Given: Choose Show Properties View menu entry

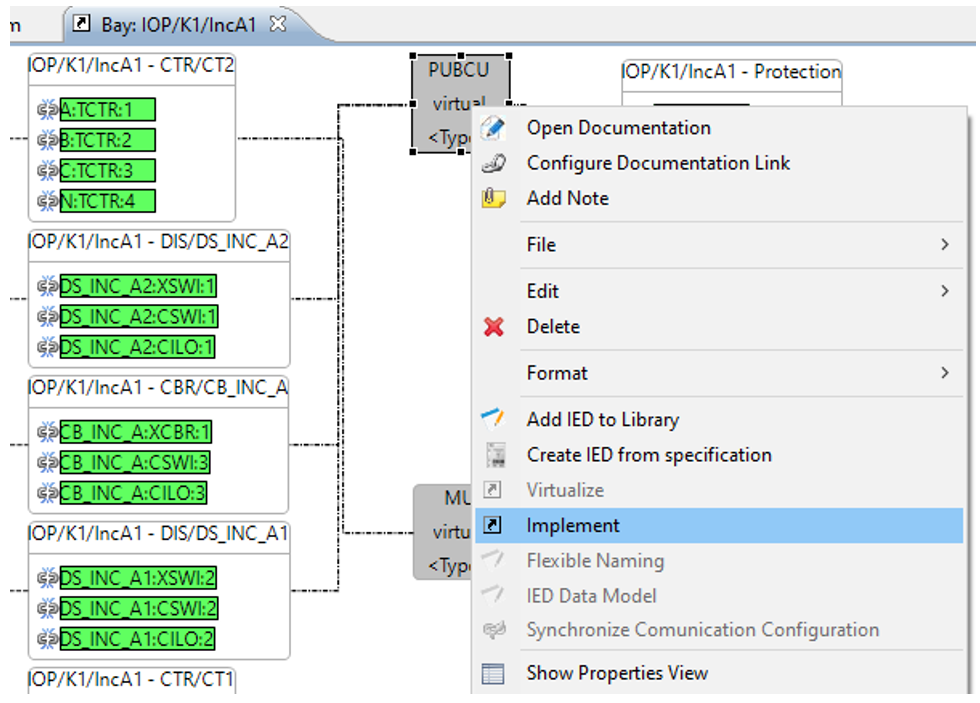Looking at the screenshot, I should [617, 673].
